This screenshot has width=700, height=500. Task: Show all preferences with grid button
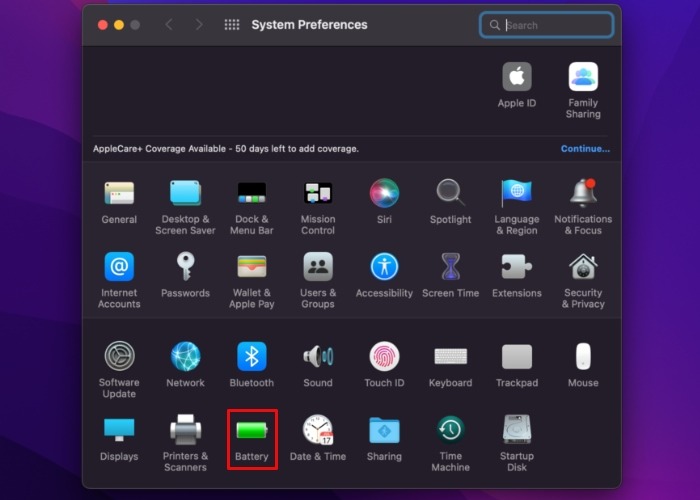[232, 25]
